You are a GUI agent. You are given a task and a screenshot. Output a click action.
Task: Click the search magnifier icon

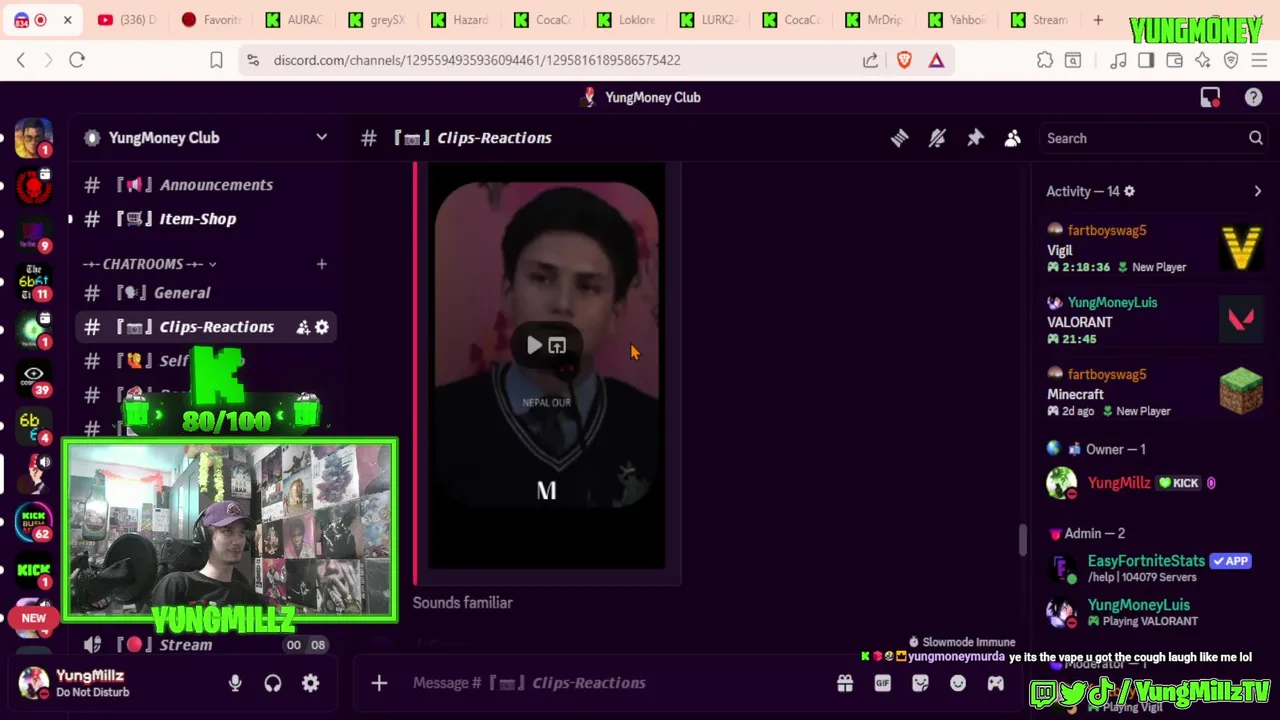pos(1256,138)
